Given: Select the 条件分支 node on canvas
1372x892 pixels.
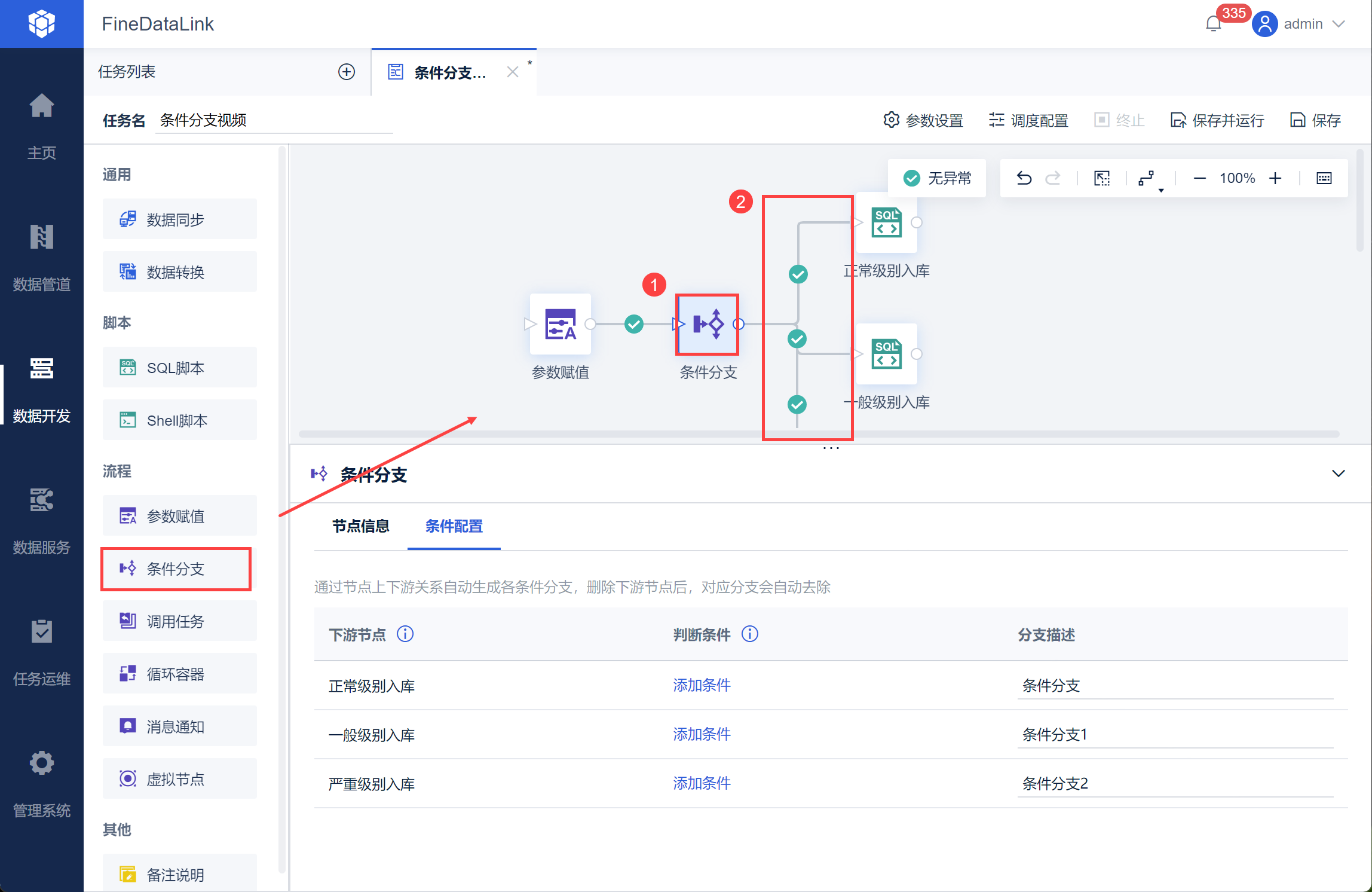Looking at the screenshot, I should coord(708,324).
